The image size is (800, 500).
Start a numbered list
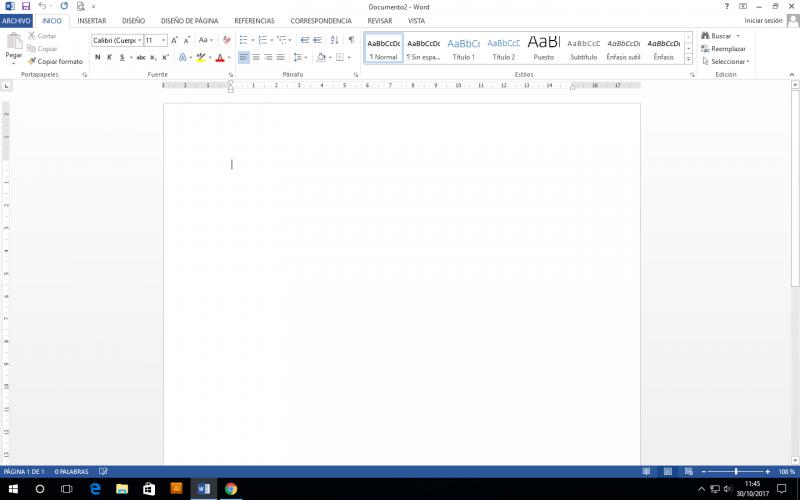coord(263,40)
